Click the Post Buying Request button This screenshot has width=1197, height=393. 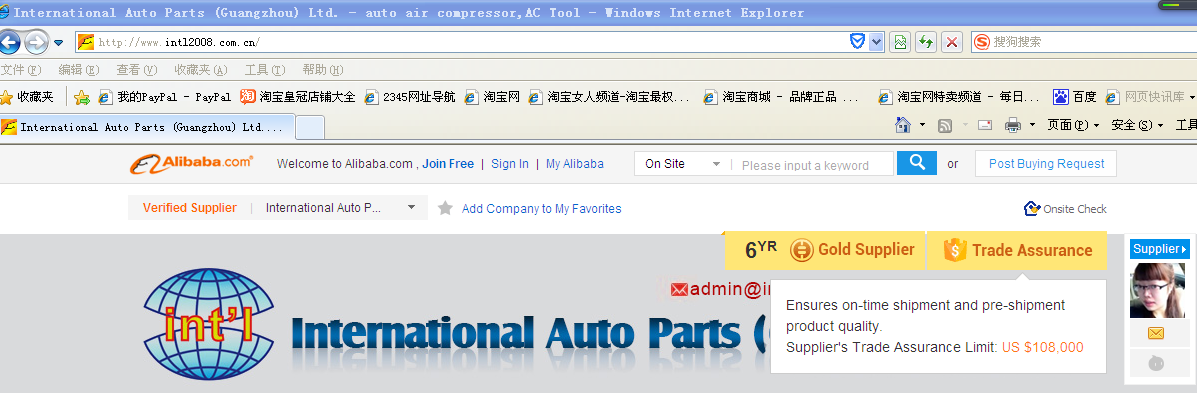(1046, 163)
